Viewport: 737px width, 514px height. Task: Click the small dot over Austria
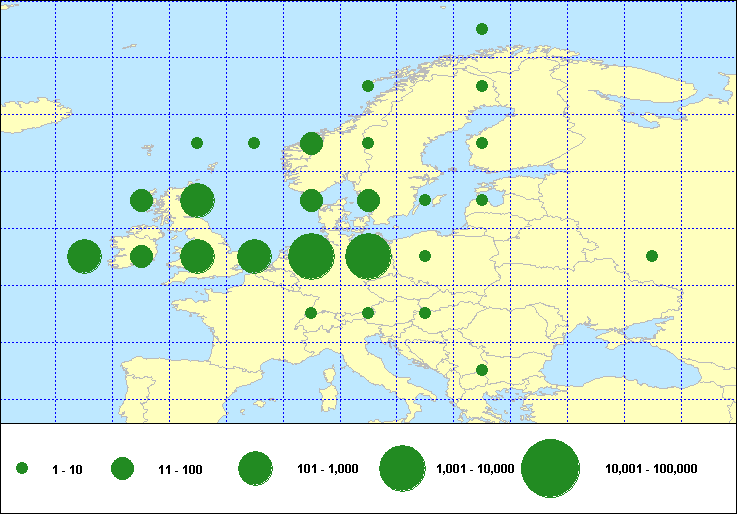coord(368,313)
